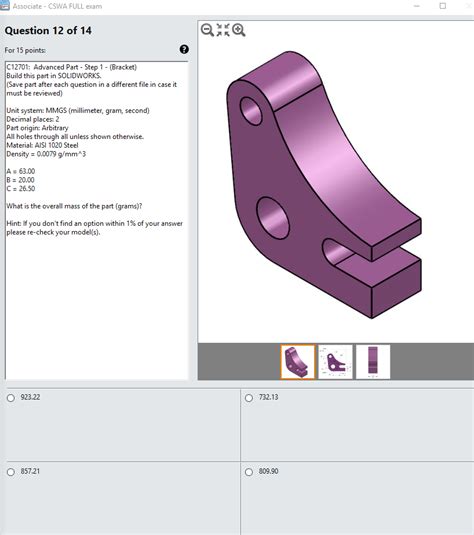Choose answer 923.22
474x535 pixels.
click(11, 398)
